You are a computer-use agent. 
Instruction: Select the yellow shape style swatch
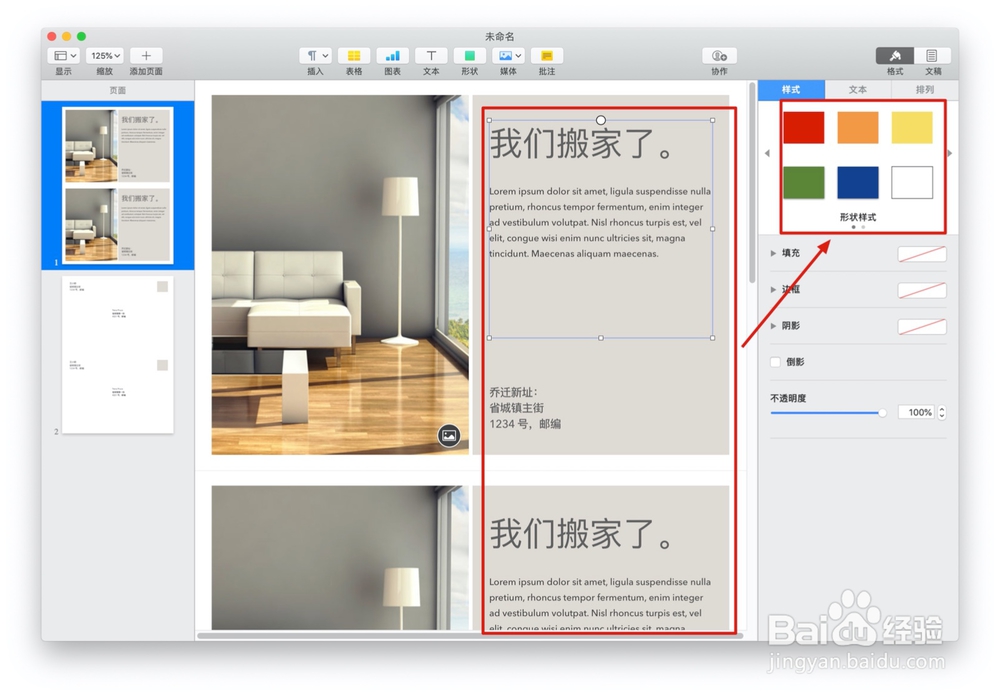[x=912, y=127]
